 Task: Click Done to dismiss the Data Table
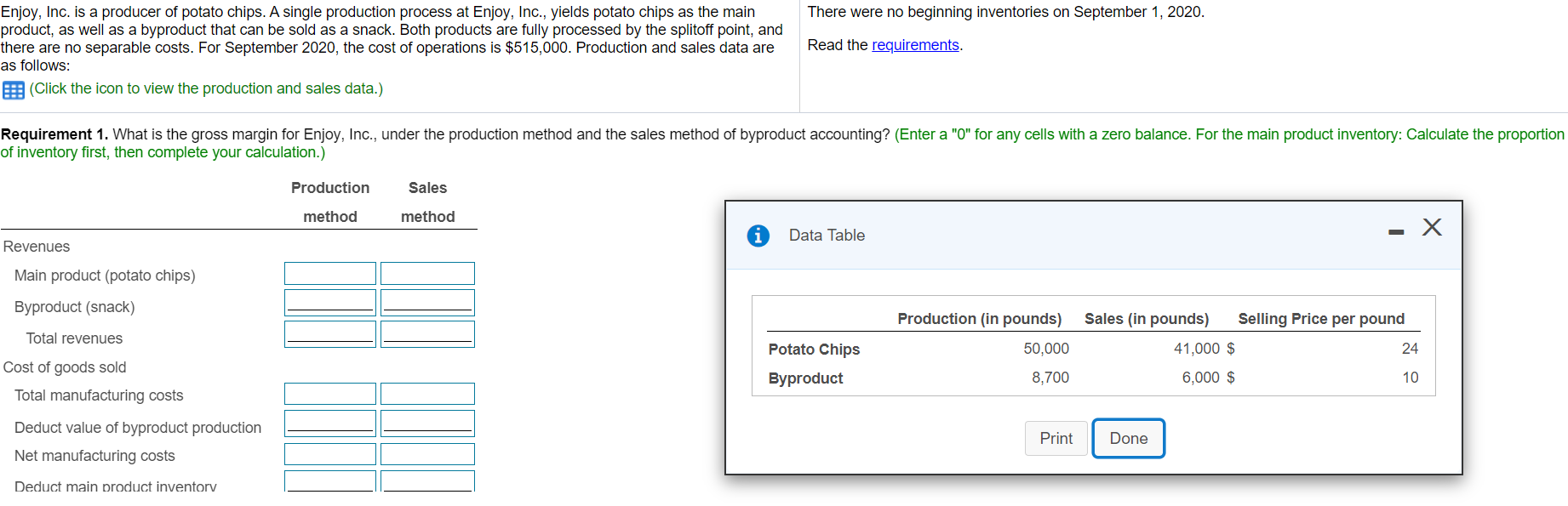(x=1128, y=438)
